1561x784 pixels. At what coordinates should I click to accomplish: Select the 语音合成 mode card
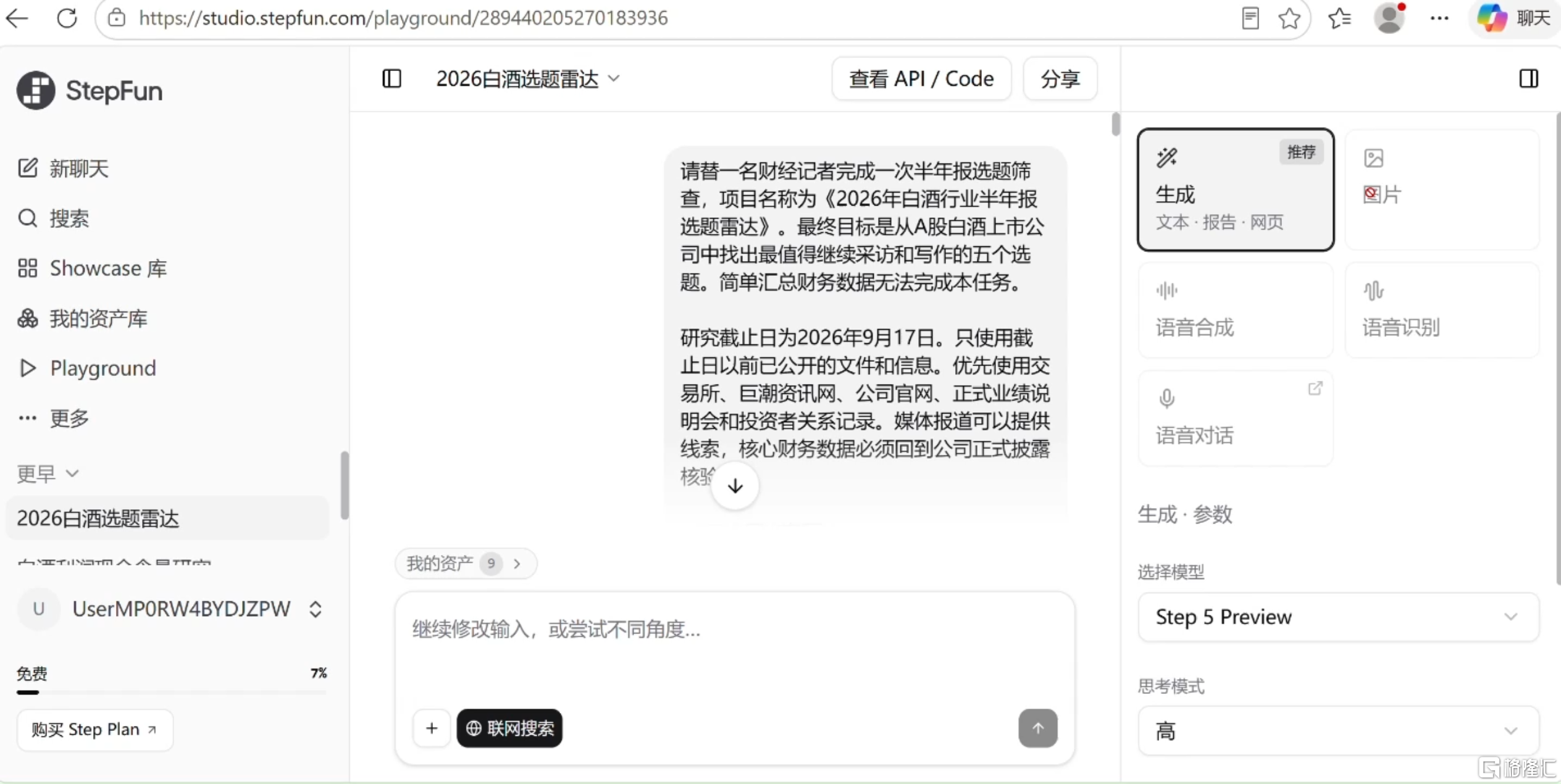(x=1236, y=310)
